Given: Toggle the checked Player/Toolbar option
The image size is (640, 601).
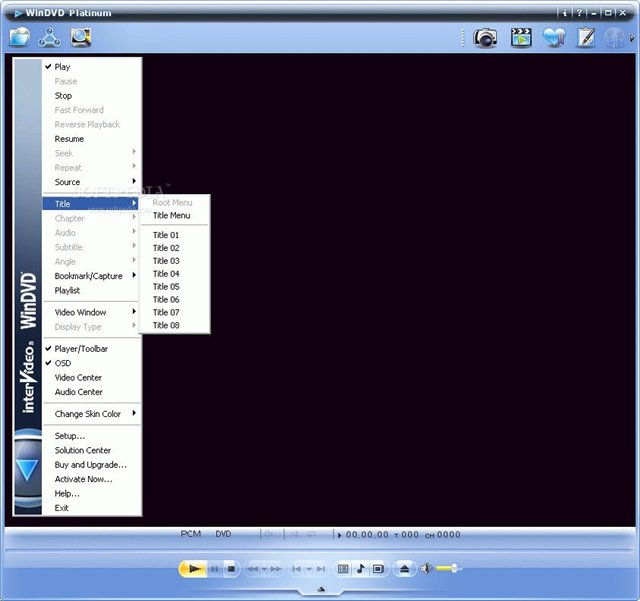Looking at the screenshot, I should tap(92, 349).
